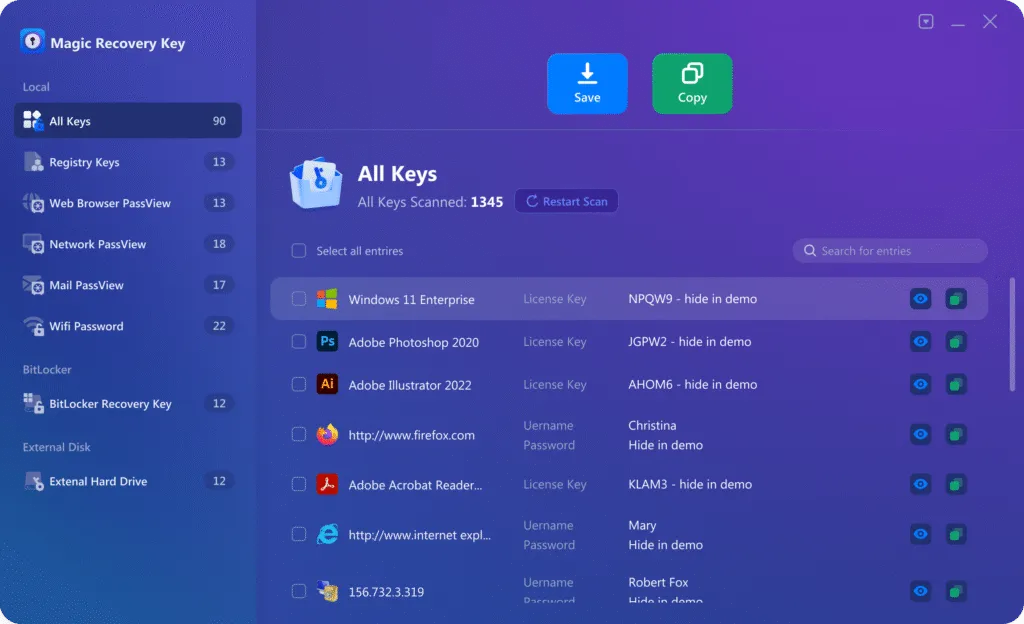Check the firefox.com row checkbox
Viewport: 1024px width, 624px height.
click(x=298, y=435)
